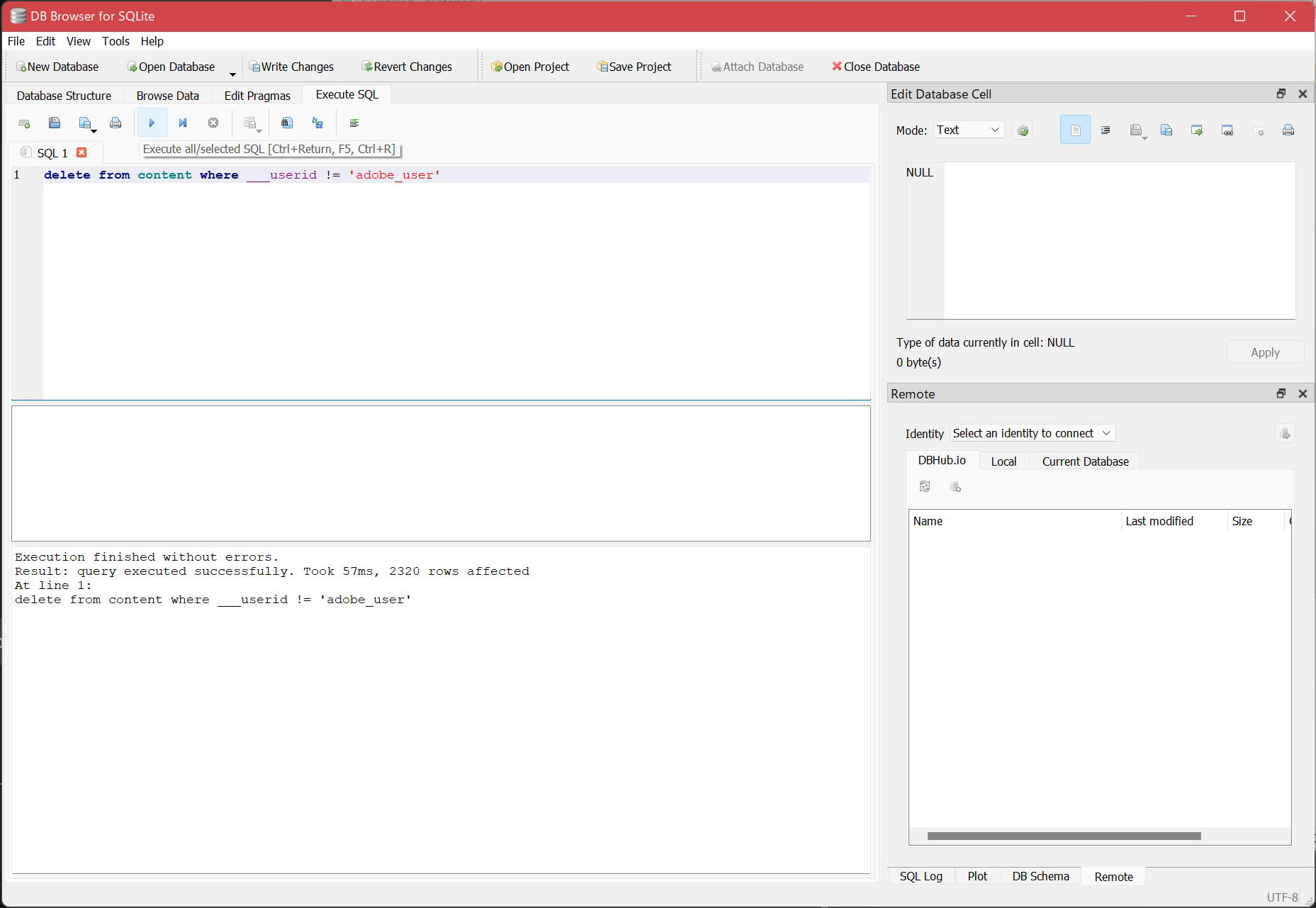1316x908 pixels.
Task: Click the Execute all/selected SQL play icon
Action: 152,123
